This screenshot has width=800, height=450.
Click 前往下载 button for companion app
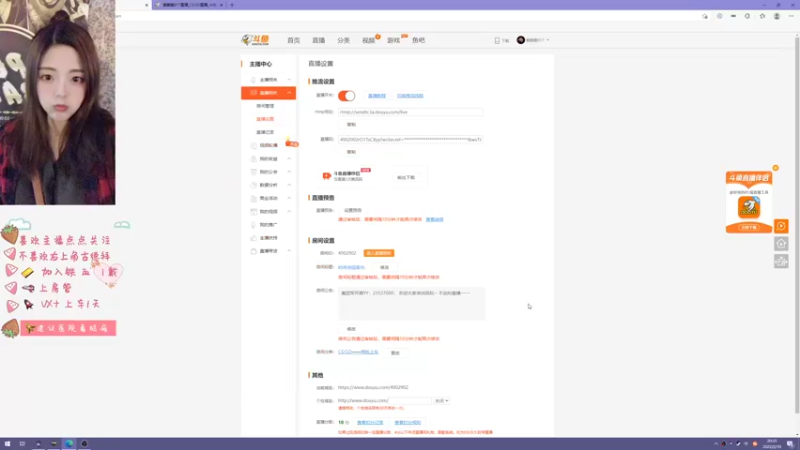click(x=406, y=178)
